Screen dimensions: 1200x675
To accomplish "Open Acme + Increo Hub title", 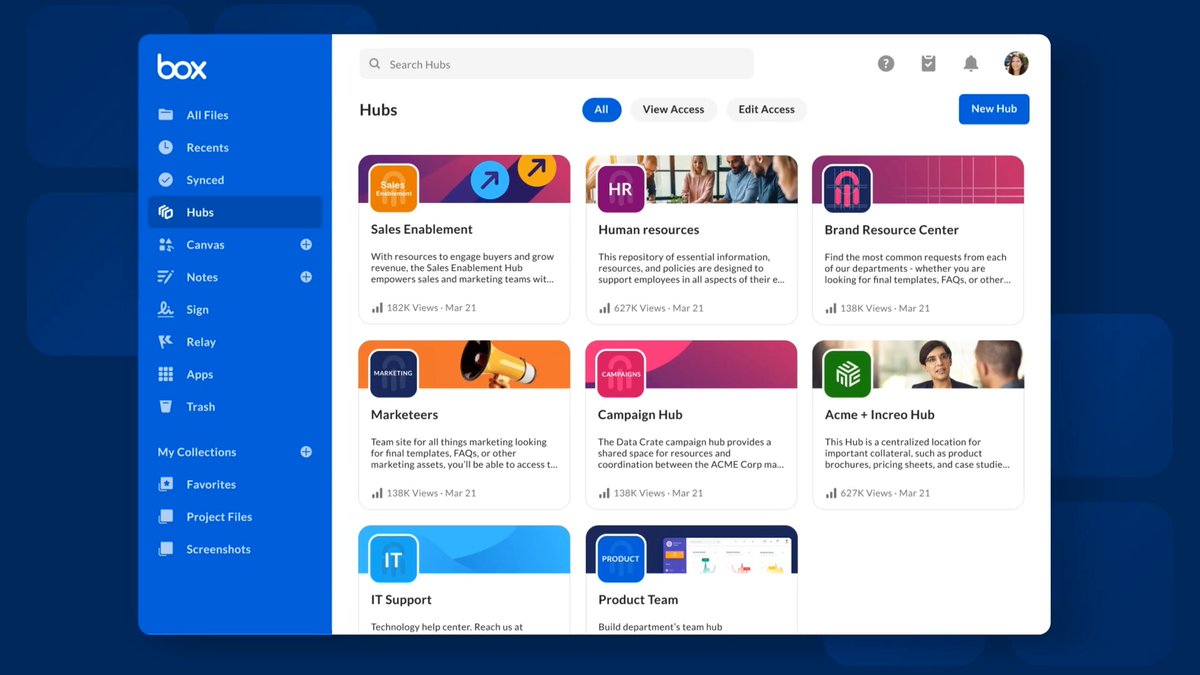I will (x=880, y=414).
